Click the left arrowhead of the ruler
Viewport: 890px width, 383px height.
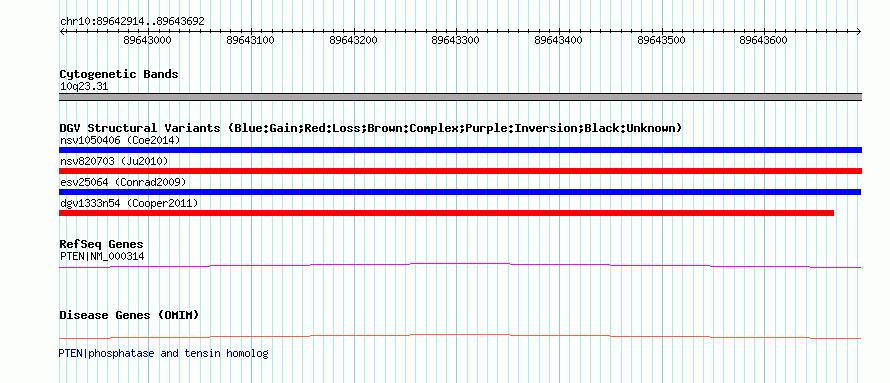[62, 31]
